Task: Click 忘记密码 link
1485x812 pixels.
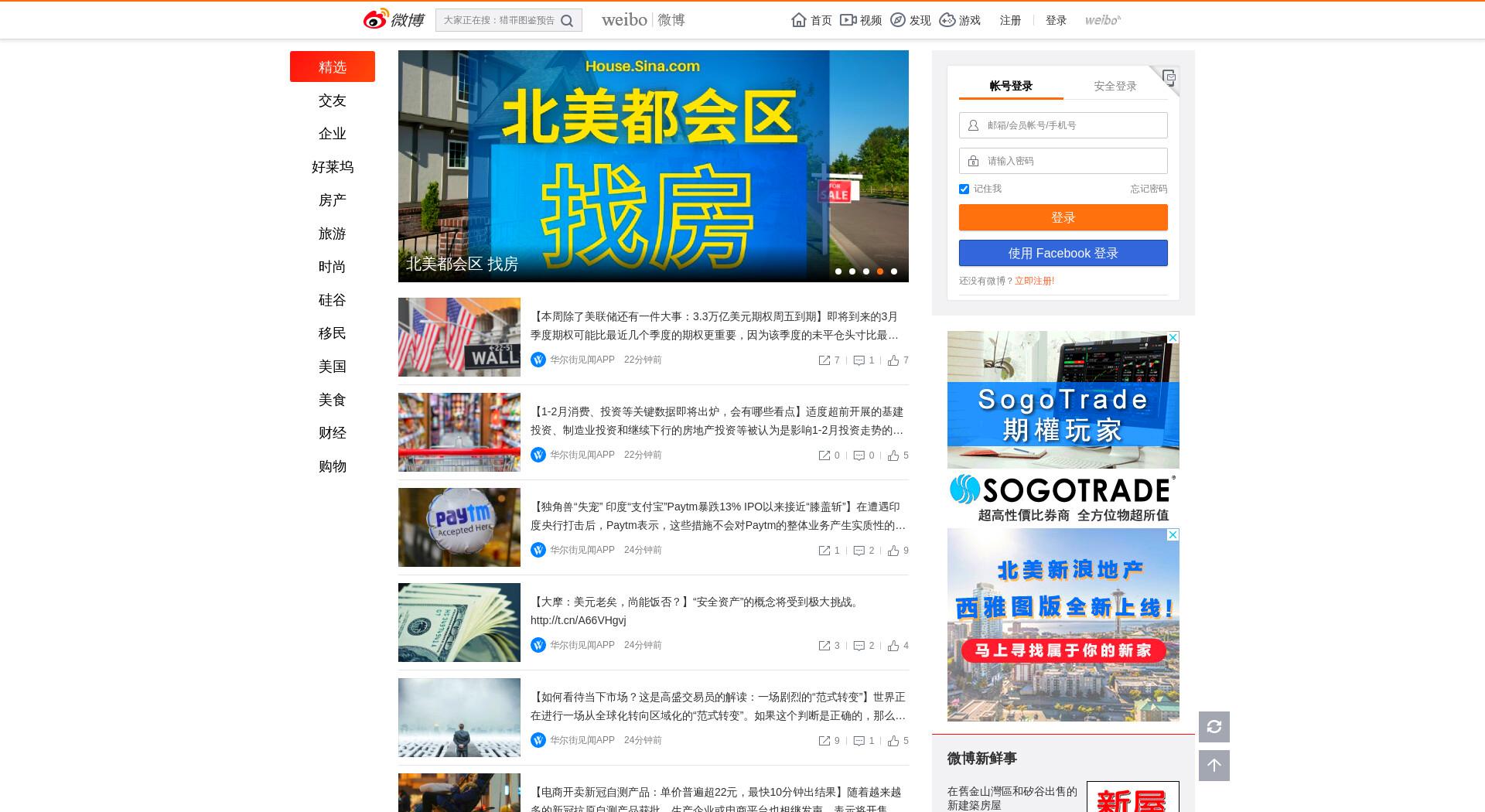Action: click(x=1149, y=189)
